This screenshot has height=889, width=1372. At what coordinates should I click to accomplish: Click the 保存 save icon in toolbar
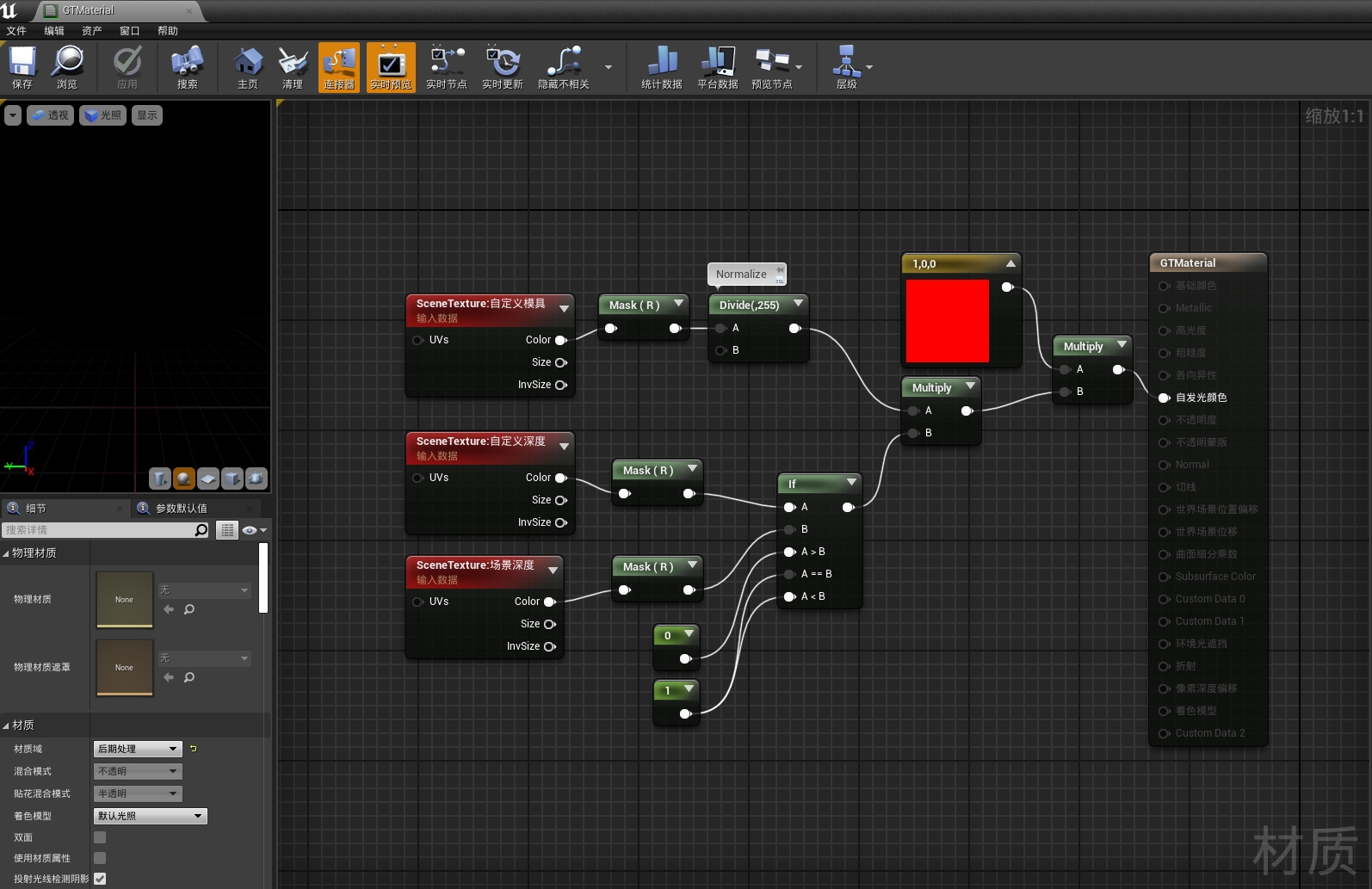coord(22,67)
